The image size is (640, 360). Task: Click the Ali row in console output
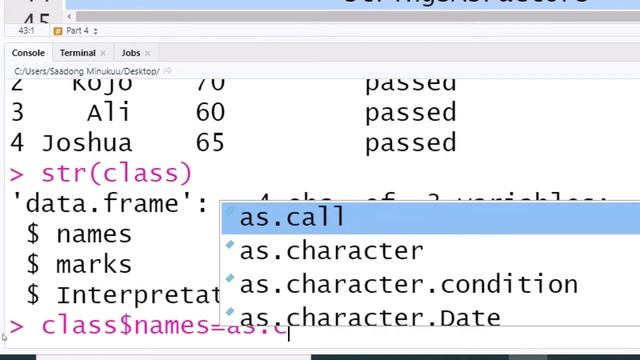(233, 112)
